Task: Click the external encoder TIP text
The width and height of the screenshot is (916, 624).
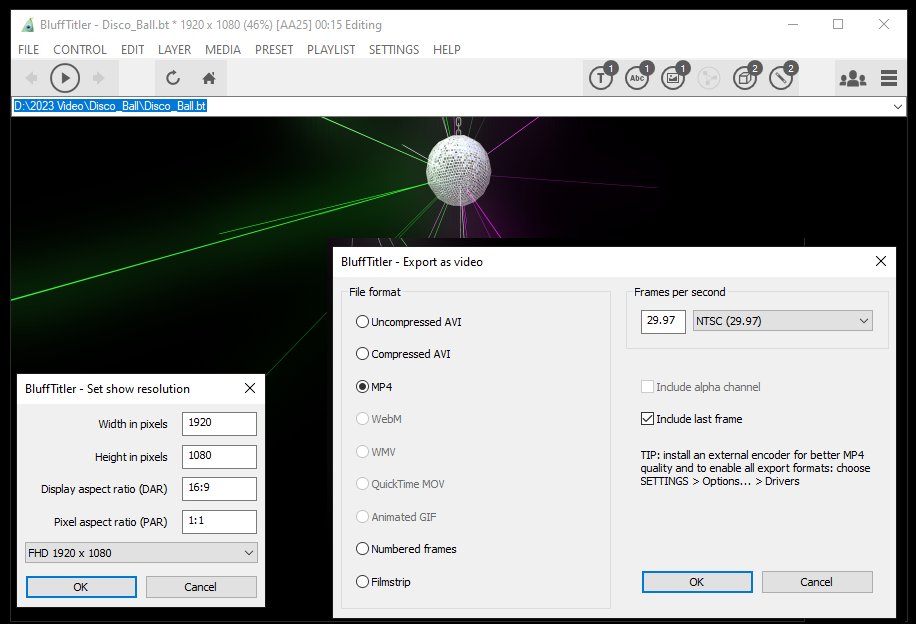Action: (x=755, y=468)
